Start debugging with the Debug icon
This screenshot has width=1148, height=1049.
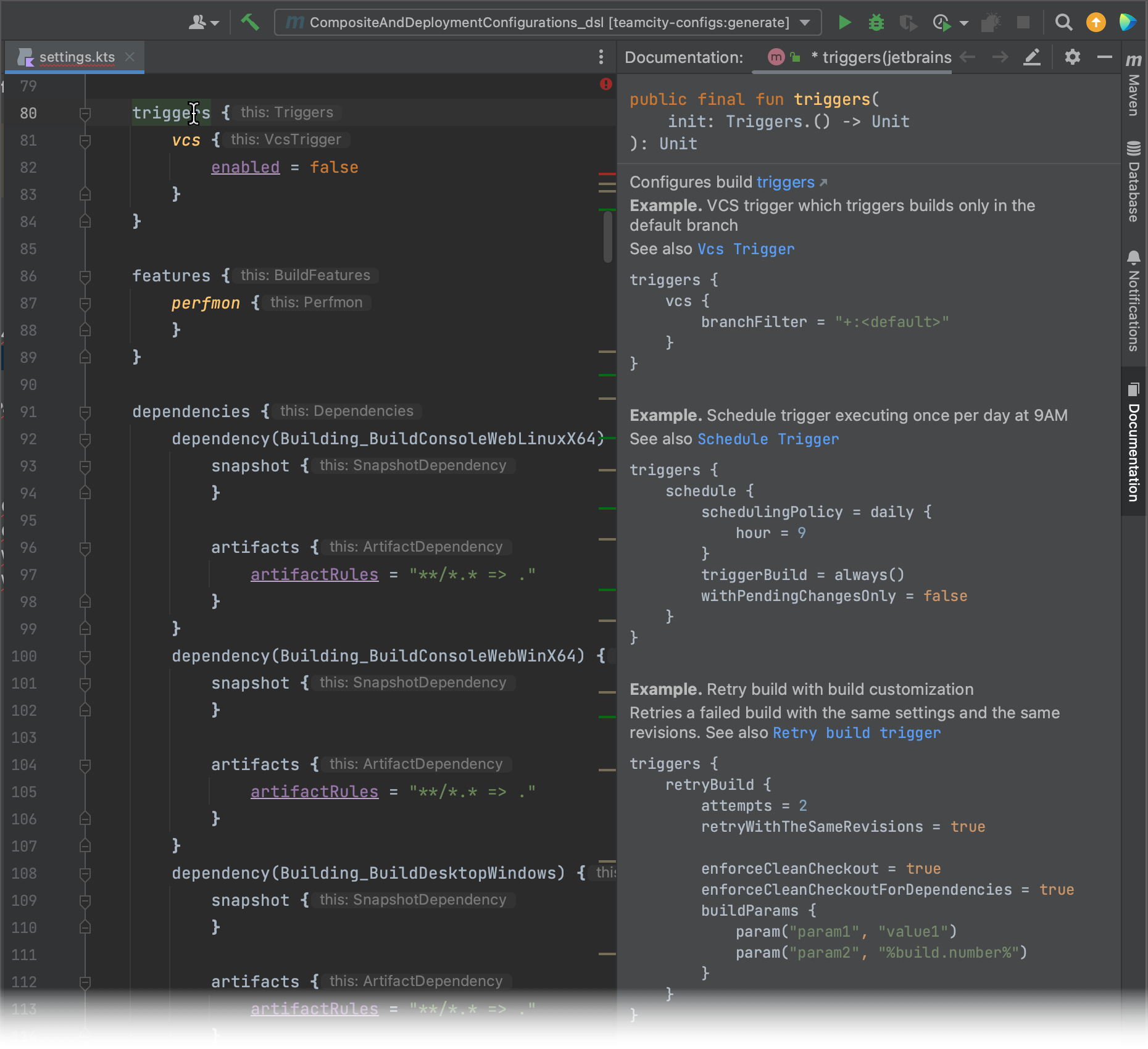876,22
